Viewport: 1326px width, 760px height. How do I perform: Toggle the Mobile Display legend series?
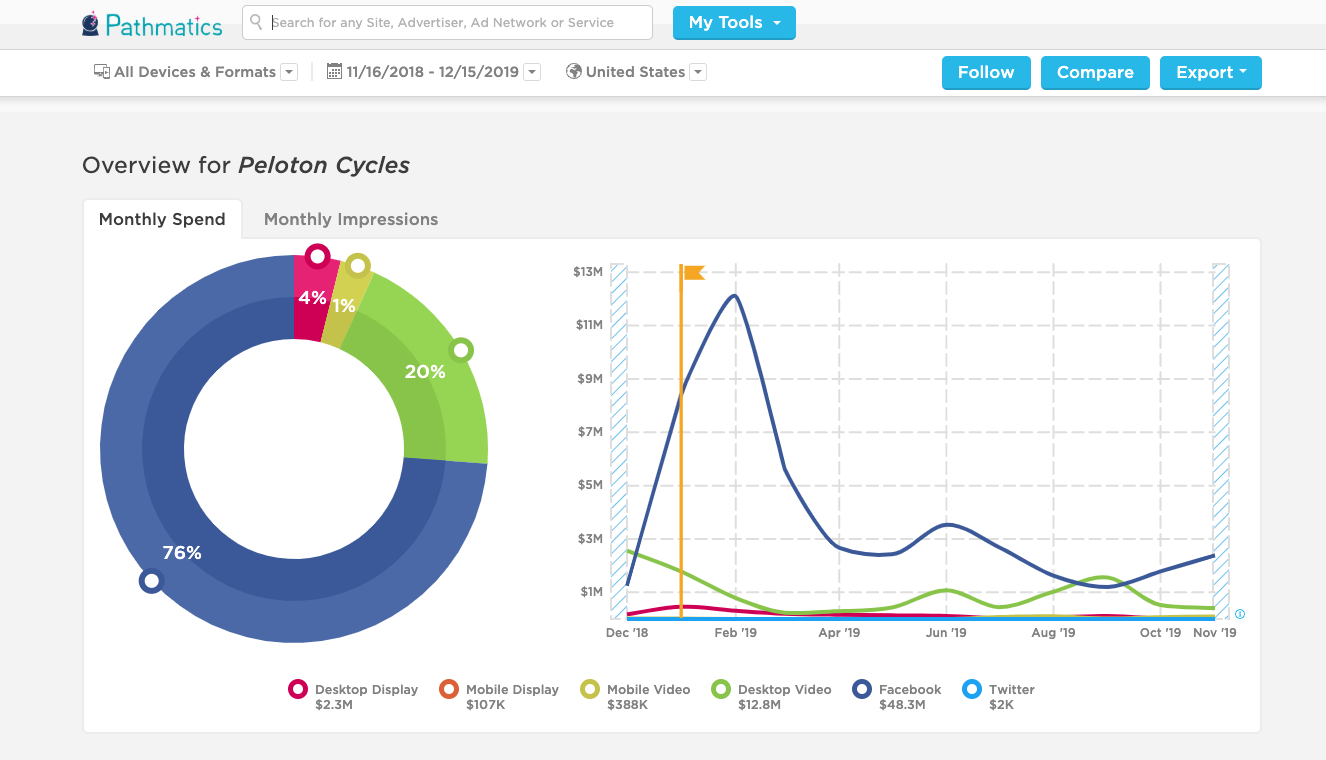click(499, 696)
